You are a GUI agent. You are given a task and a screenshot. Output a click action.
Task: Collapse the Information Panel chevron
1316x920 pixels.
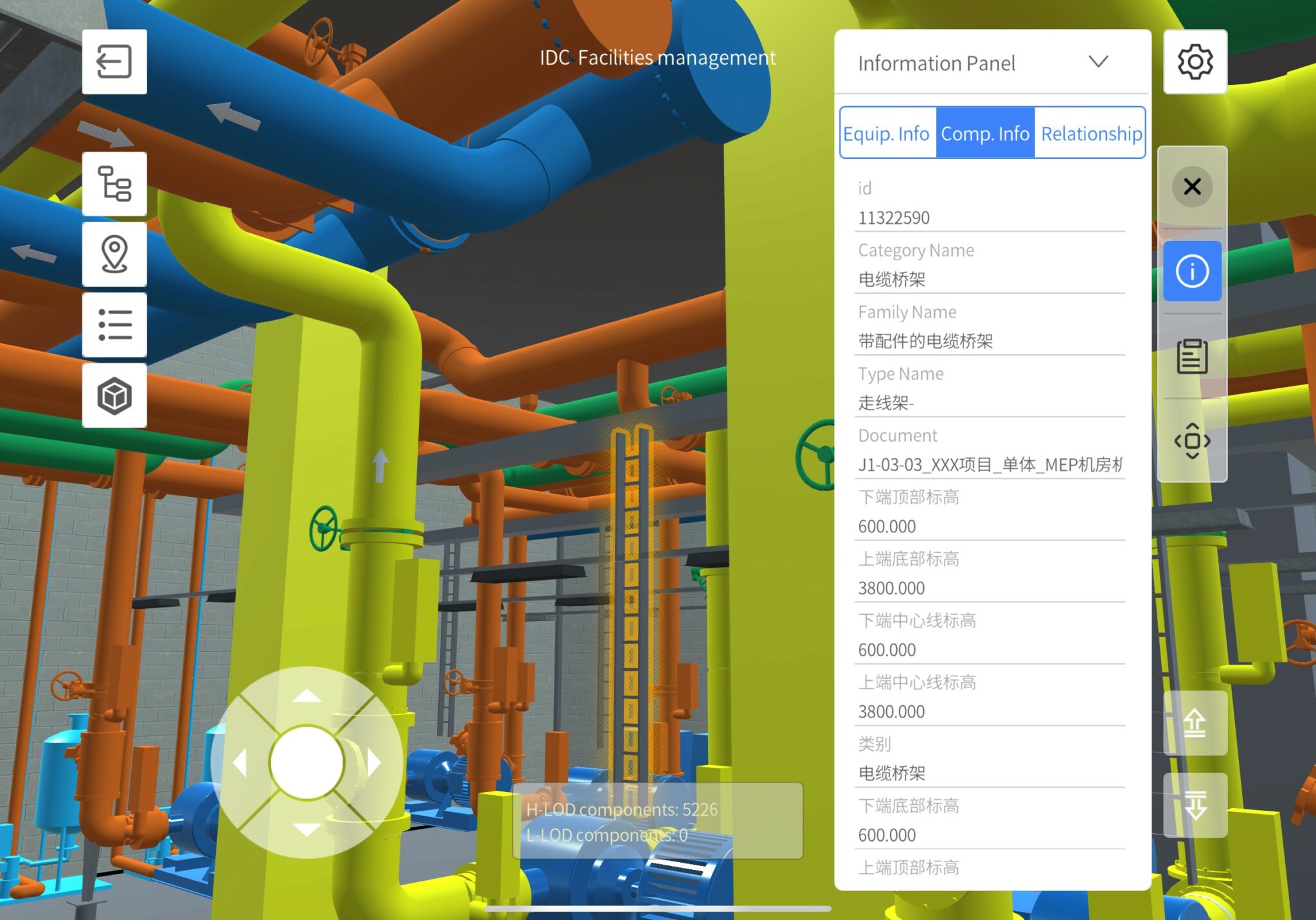(1099, 62)
